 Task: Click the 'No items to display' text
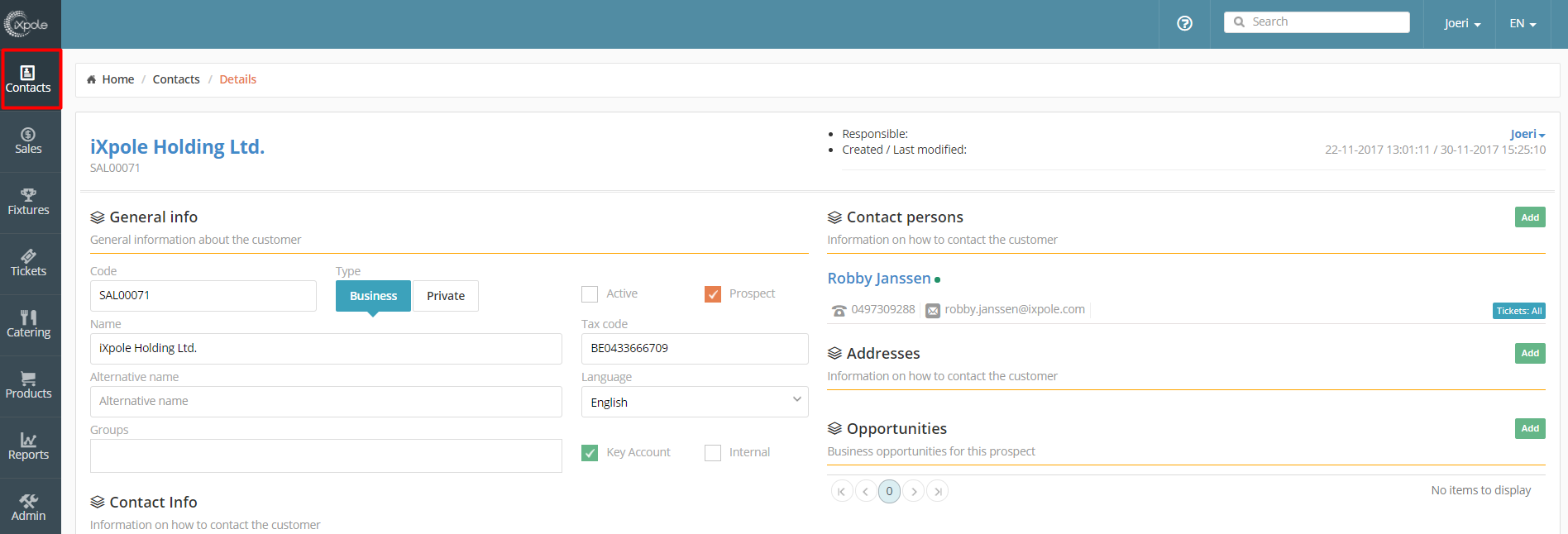pyautogui.click(x=1480, y=490)
